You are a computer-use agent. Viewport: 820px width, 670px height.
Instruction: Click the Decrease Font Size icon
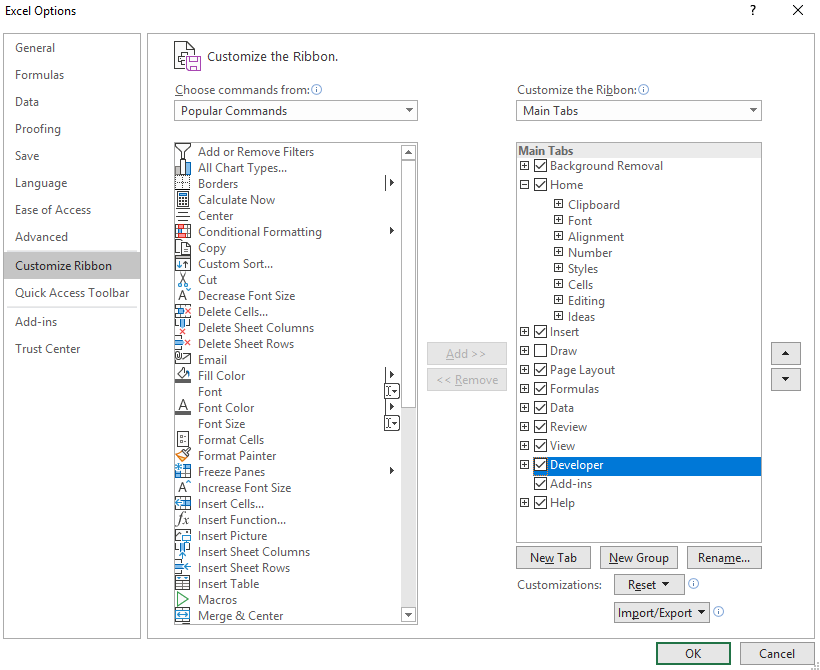click(x=183, y=296)
